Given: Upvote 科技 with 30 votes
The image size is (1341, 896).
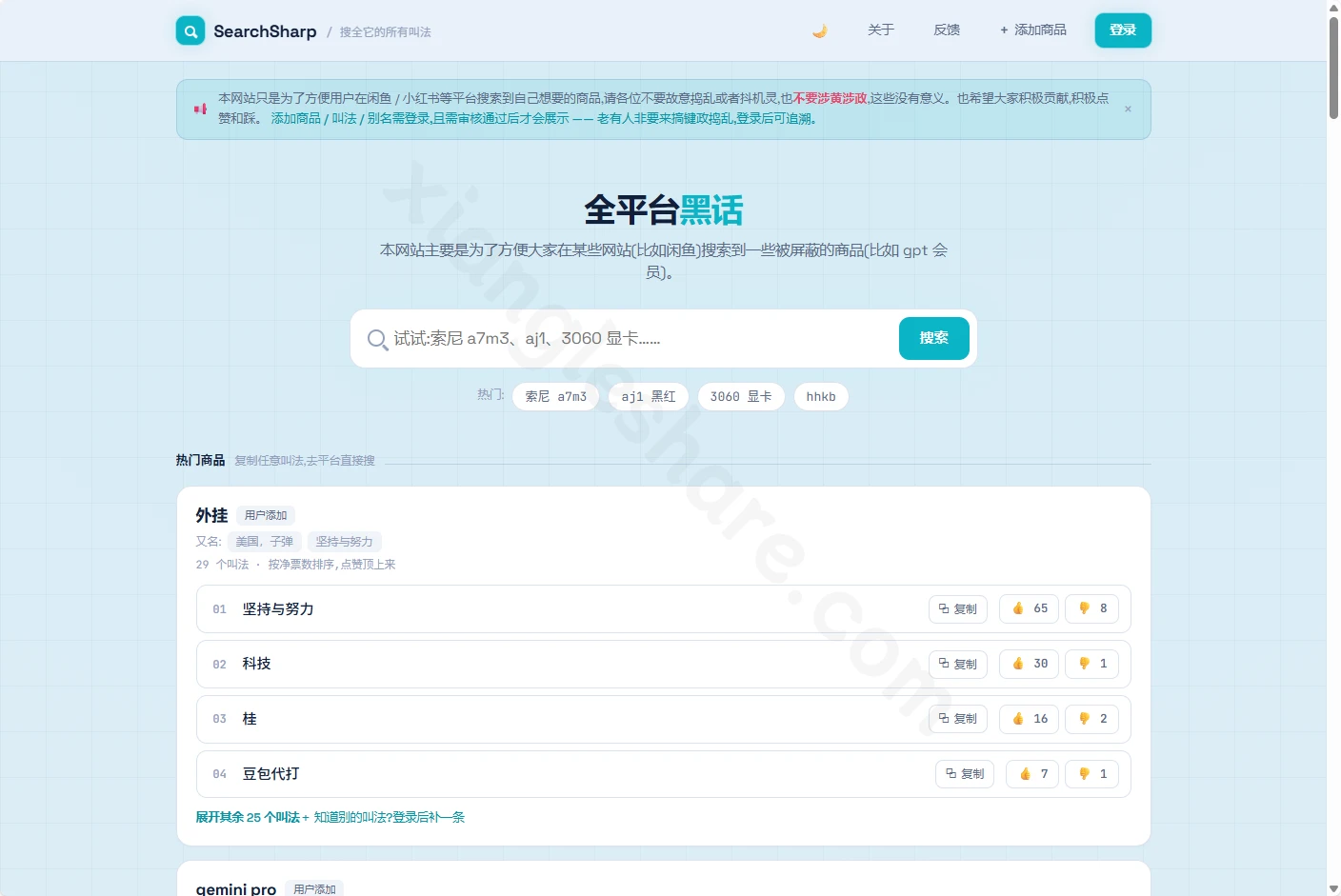Looking at the screenshot, I should tap(1030, 664).
